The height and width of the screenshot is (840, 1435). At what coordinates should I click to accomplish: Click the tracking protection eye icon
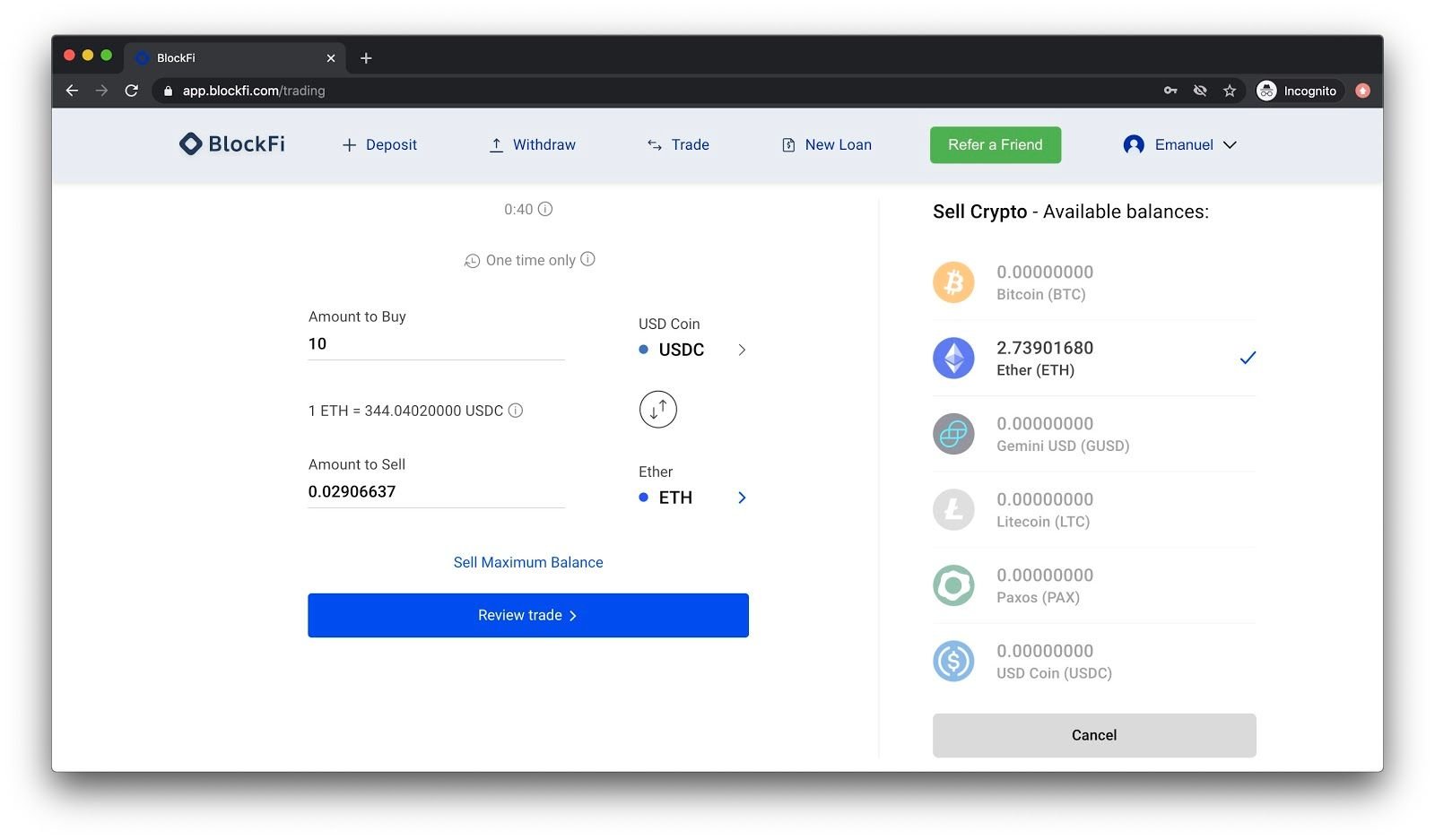click(1200, 91)
